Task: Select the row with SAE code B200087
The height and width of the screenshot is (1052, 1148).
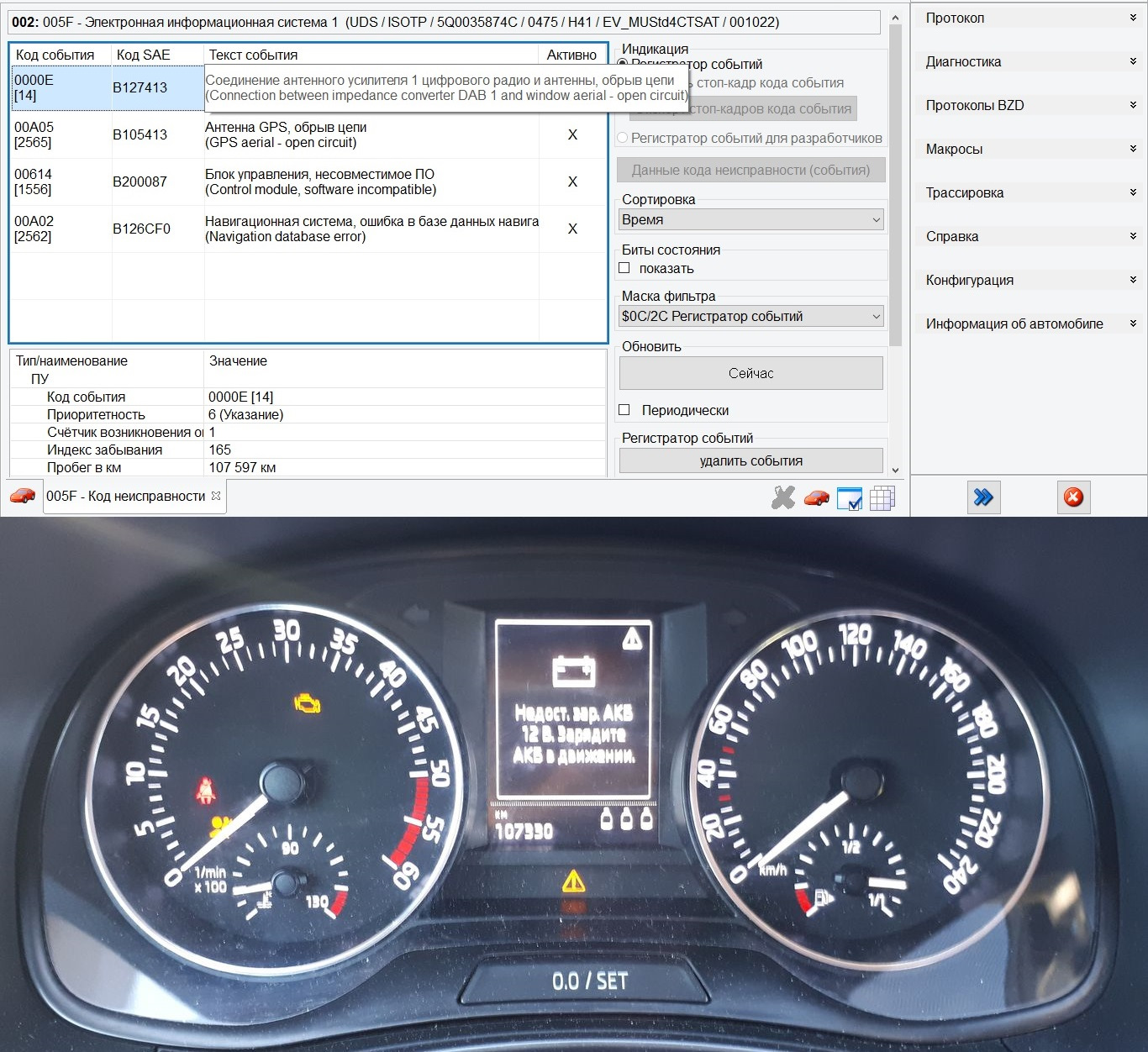Action: point(308,181)
